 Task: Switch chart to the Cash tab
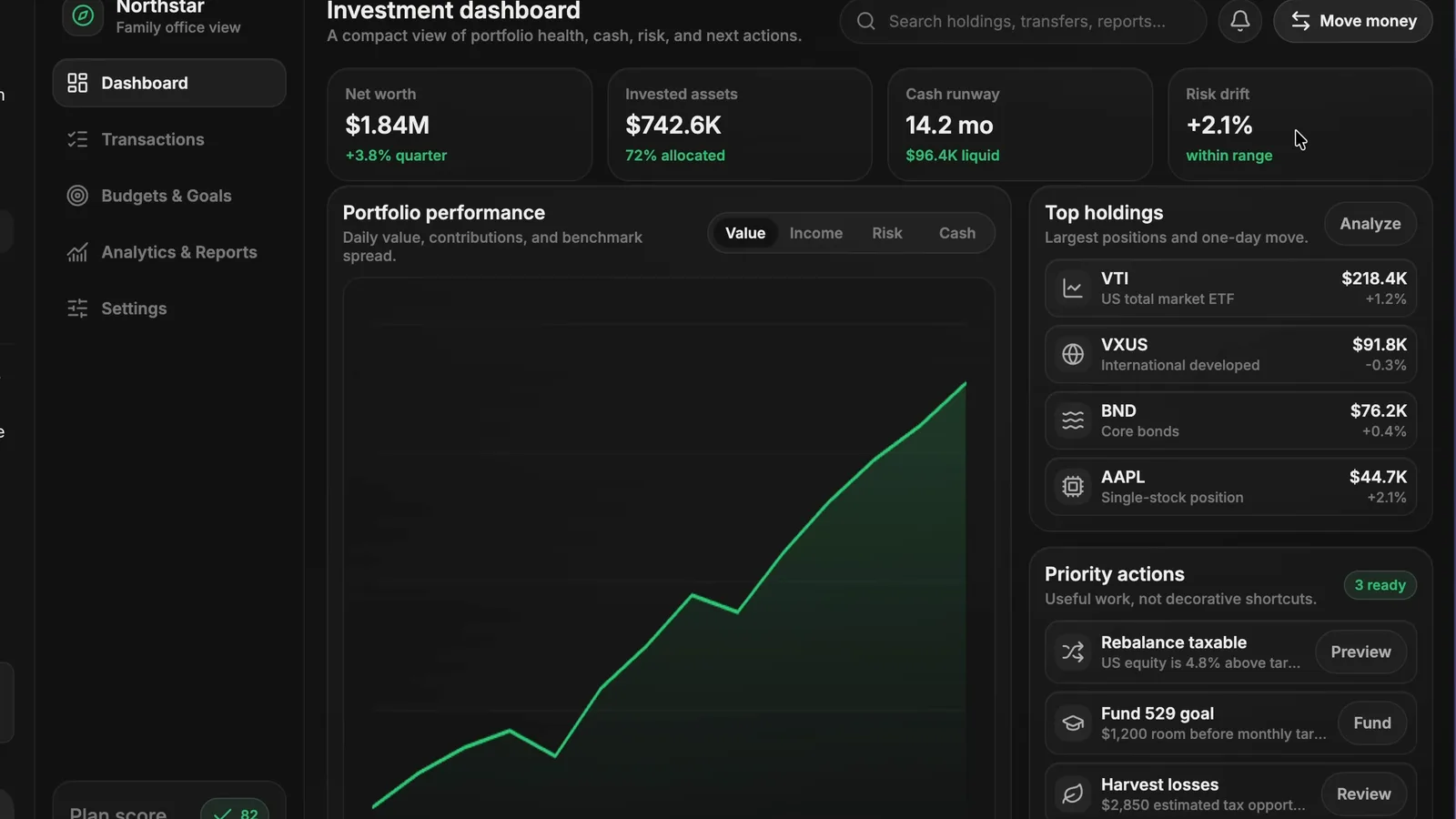point(957,233)
